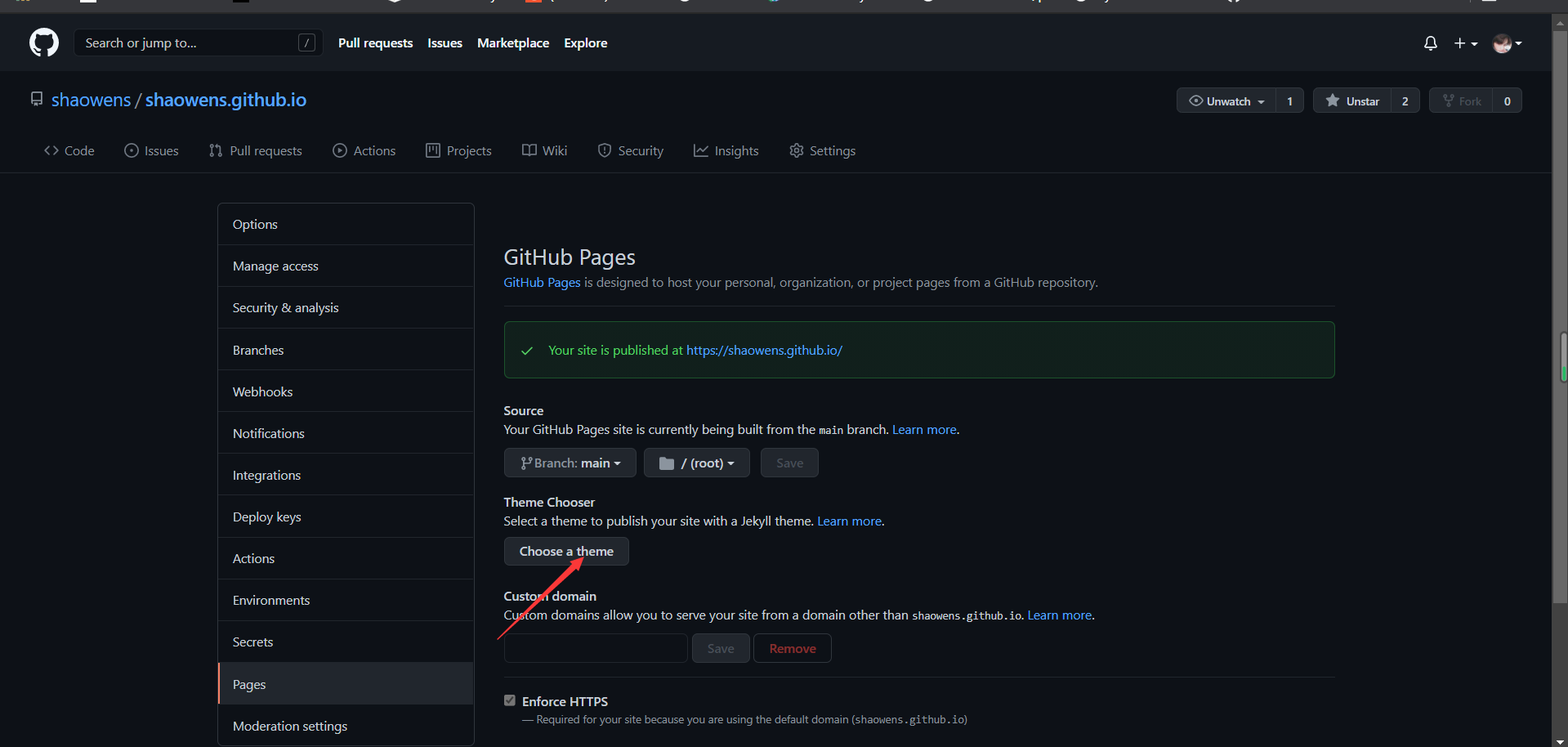Click the Unstar button
The width and height of the screenshot is (1568, 747).
(1352, 101)
